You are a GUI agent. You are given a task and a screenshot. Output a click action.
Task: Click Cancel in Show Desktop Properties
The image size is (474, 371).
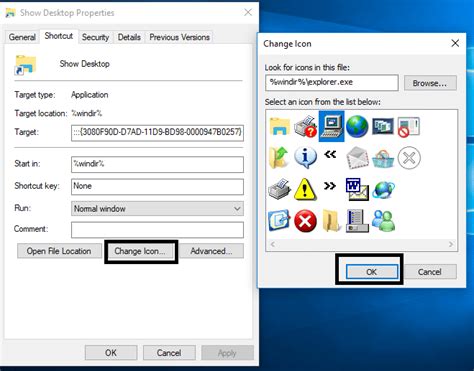pyautogui.click(x=169, y=353)
